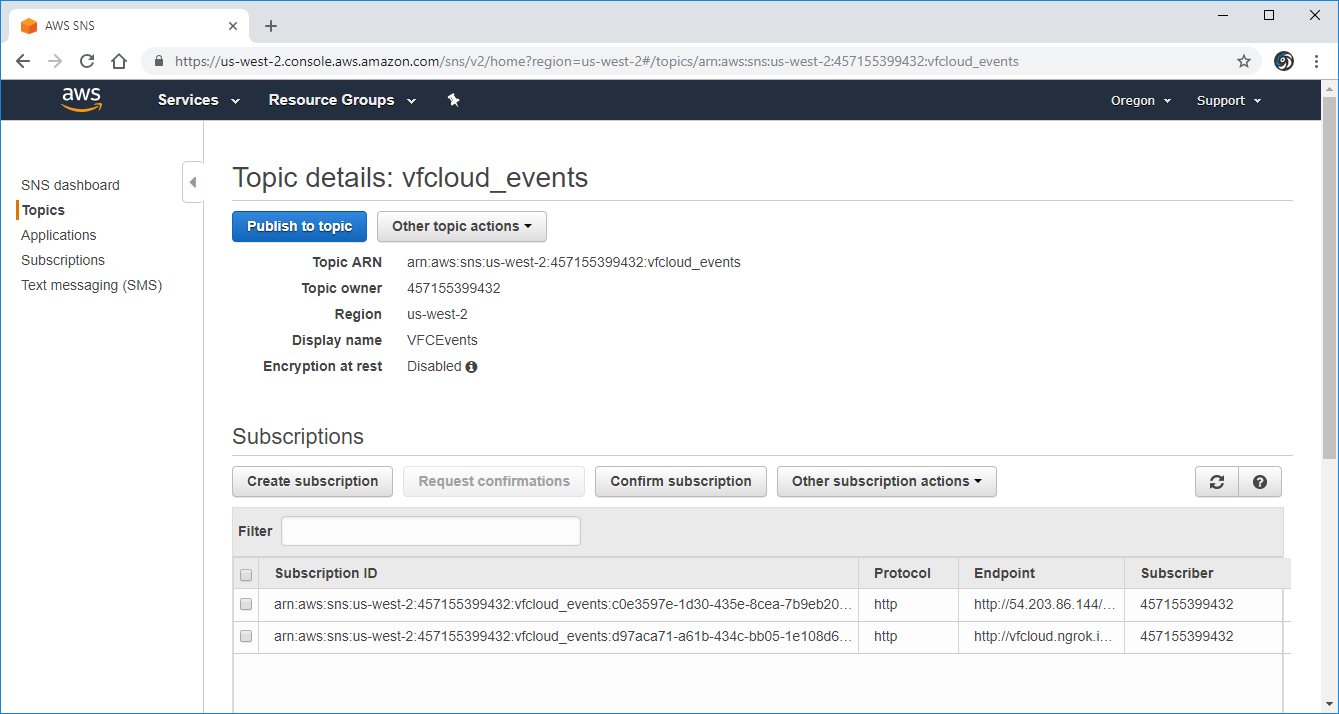Expand the Resource Groups dropdown
The image size is (1339, 714).
click(x=342, y=100)
